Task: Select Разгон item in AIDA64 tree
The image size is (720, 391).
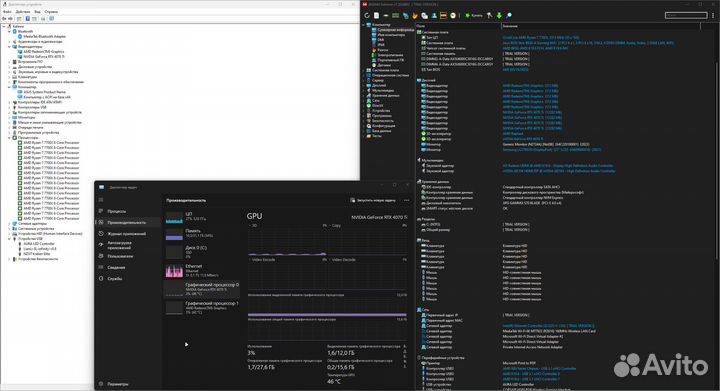Action: pyautogui.click(x=382, y=50)
